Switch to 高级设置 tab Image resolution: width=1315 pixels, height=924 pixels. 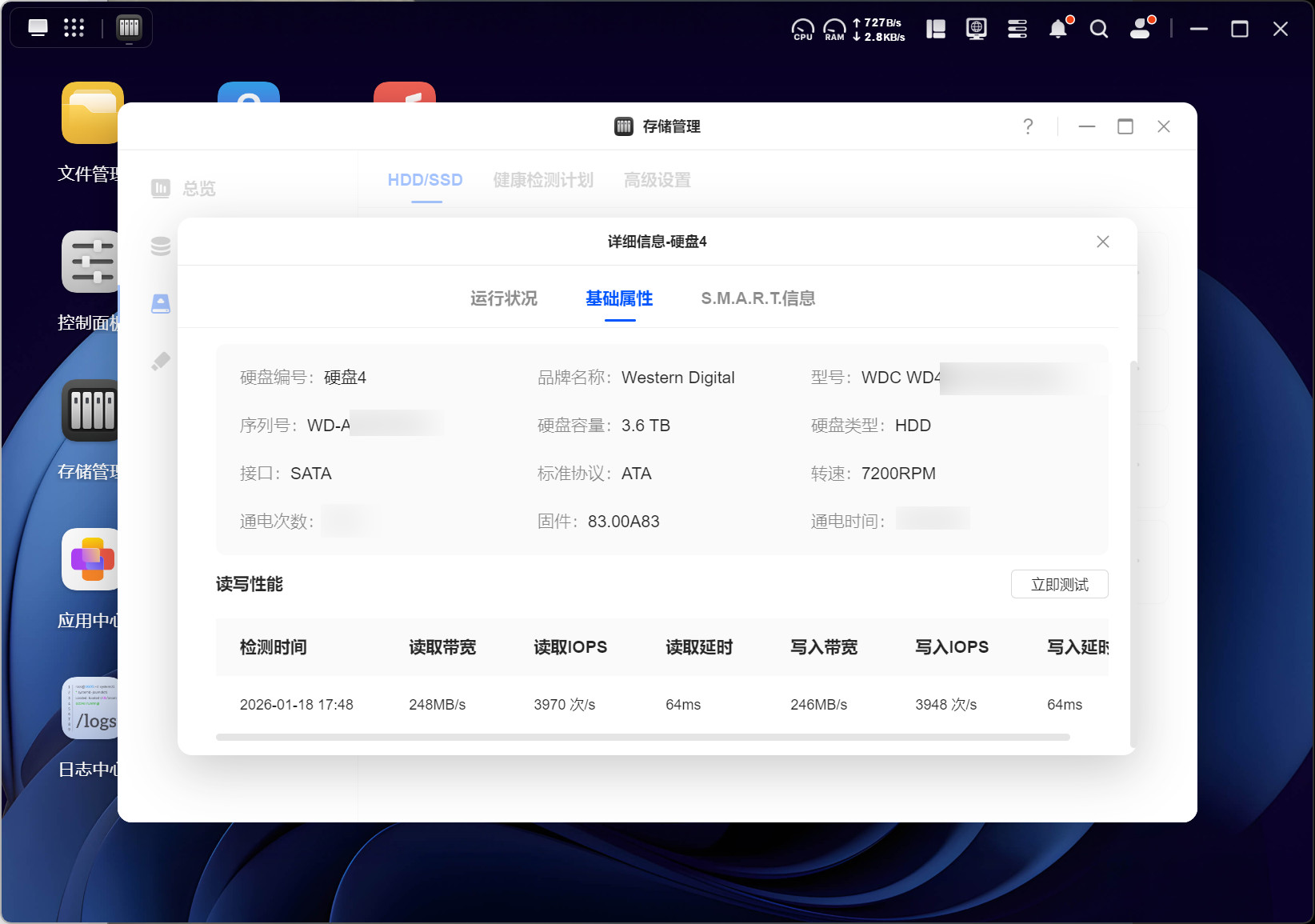coord(657,180)
